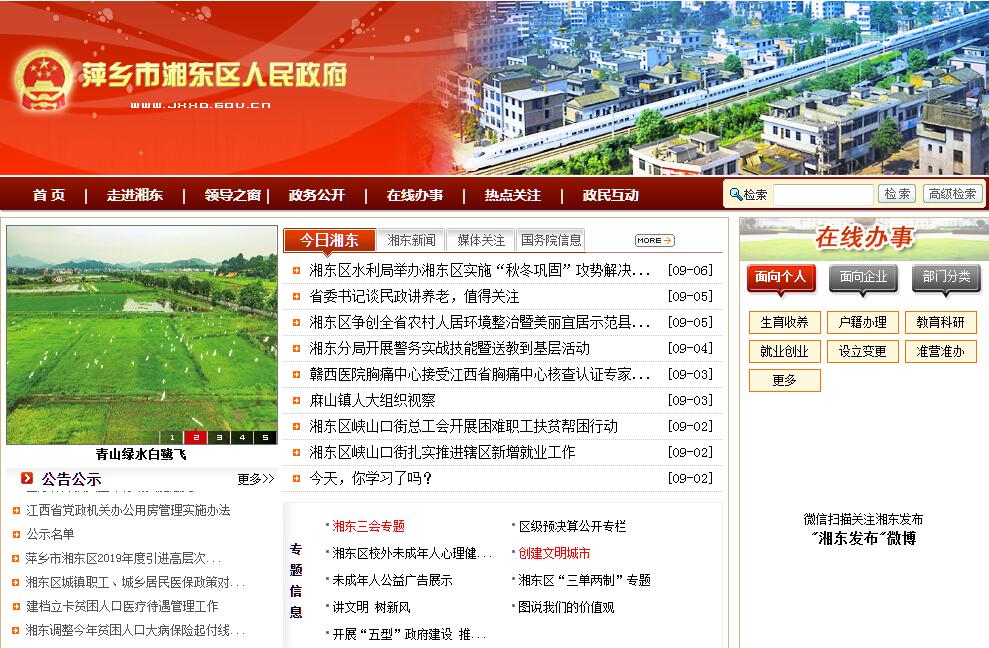Image resolution: width=989 pixels, height=648 pixels.
Task: Open the 湘东三会专题 special topic link
Action: coord(368,526)
